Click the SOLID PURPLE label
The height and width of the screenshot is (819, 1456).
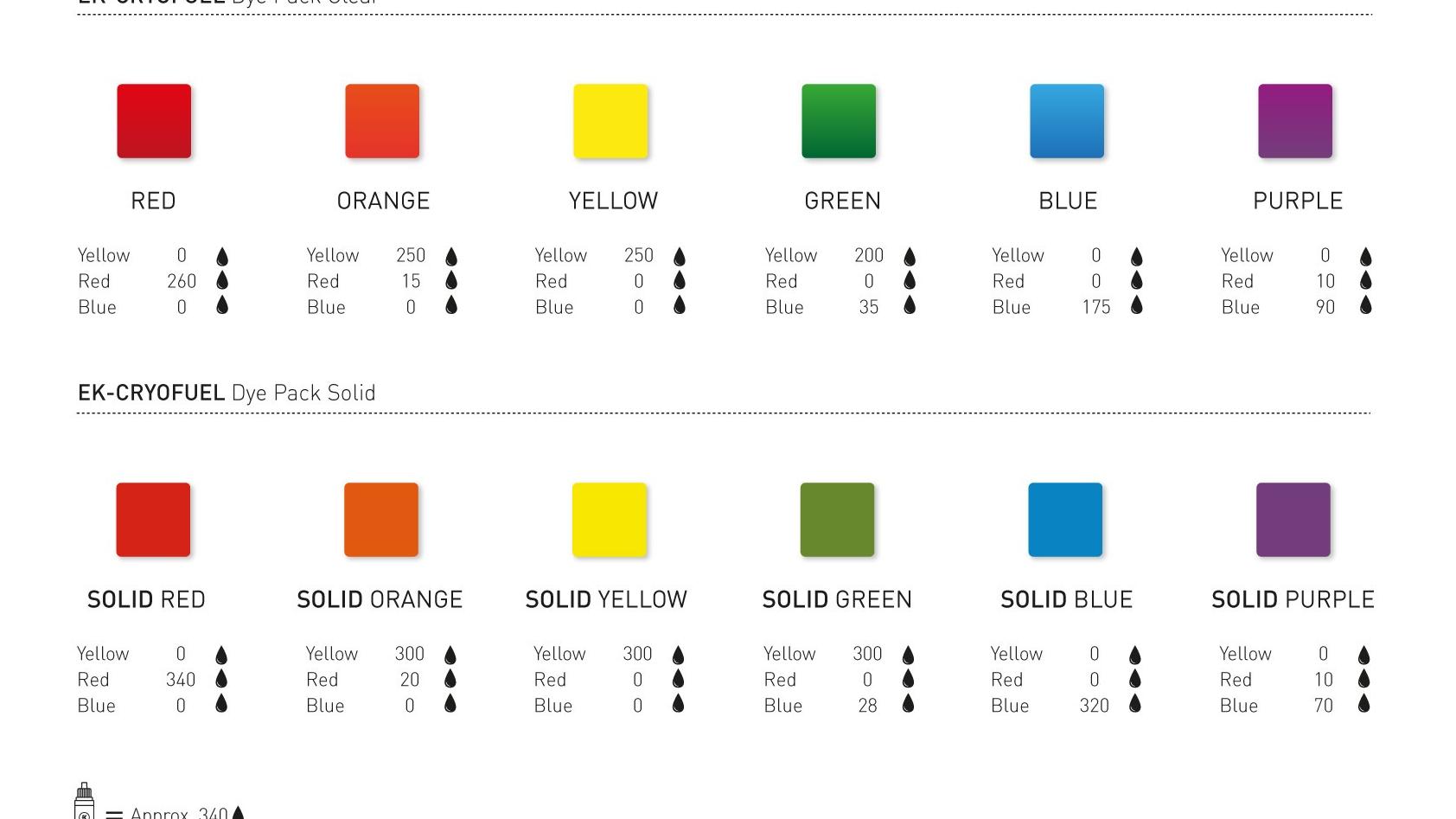tap(1293, 599)
